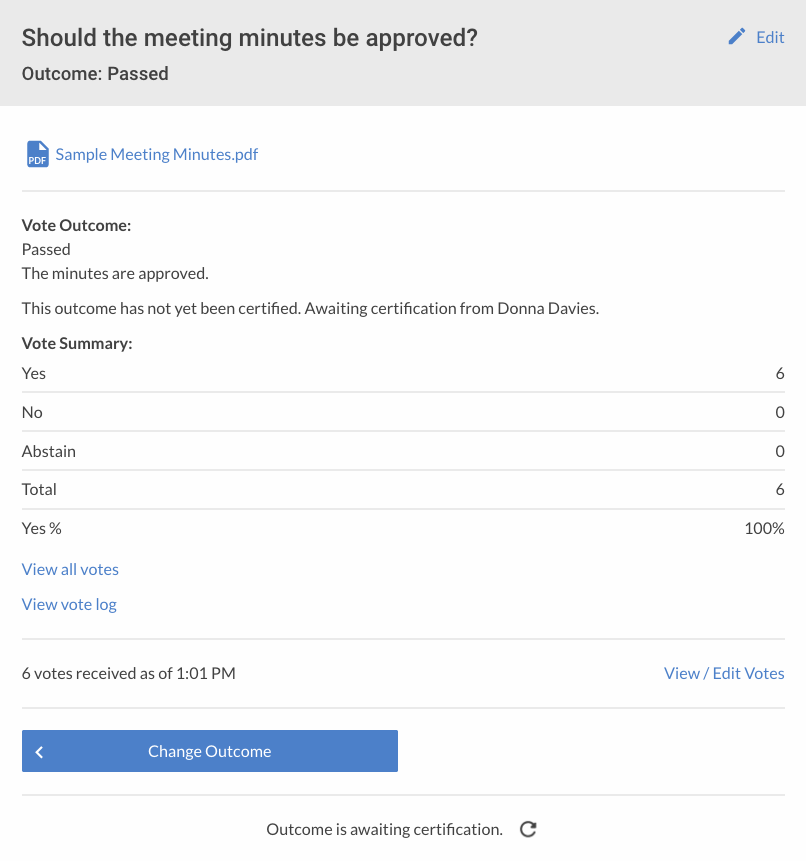Viewport: 806px width, 861px height.
Task: Click the back arrow icon inside the blue button
Action: click(x=39, y=751)
